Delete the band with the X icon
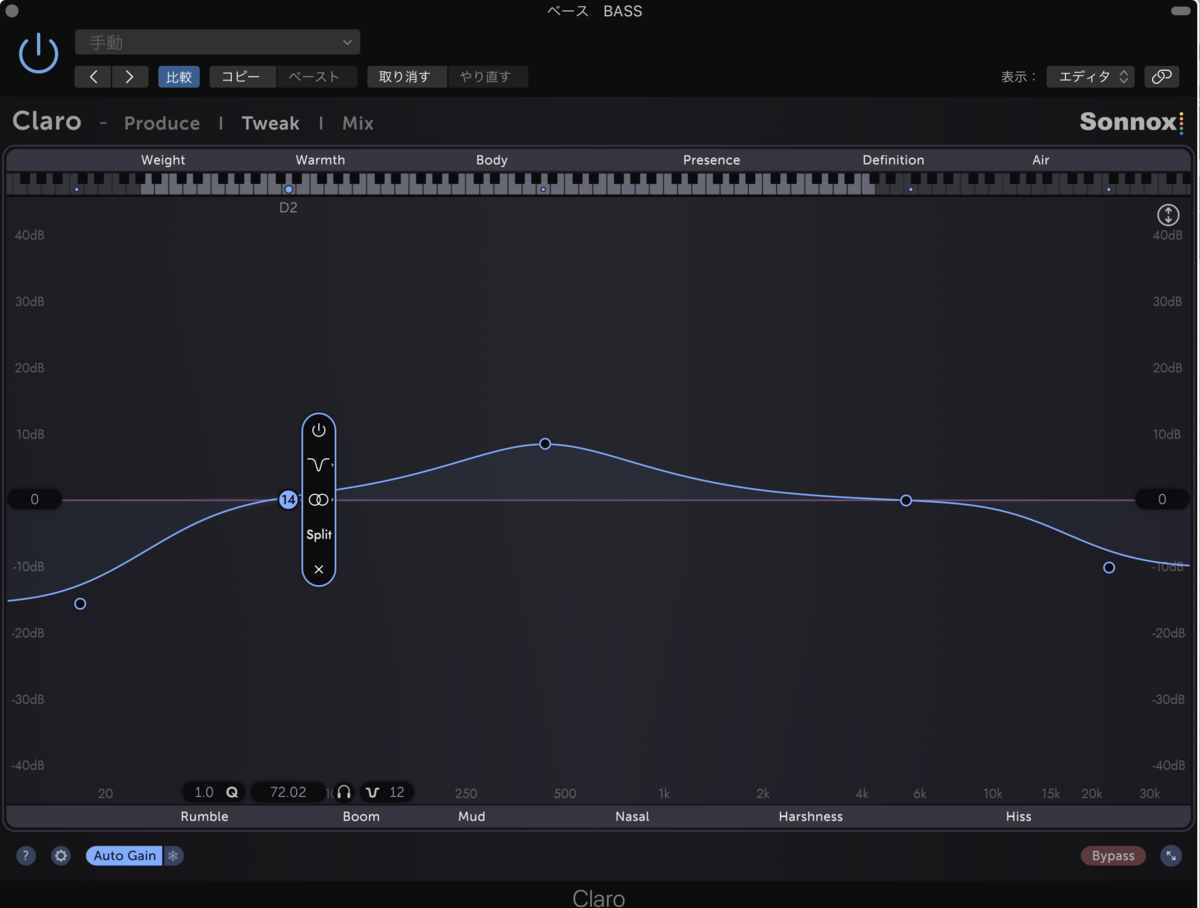This screenshot has height=908, width=1200. point(319,569)
